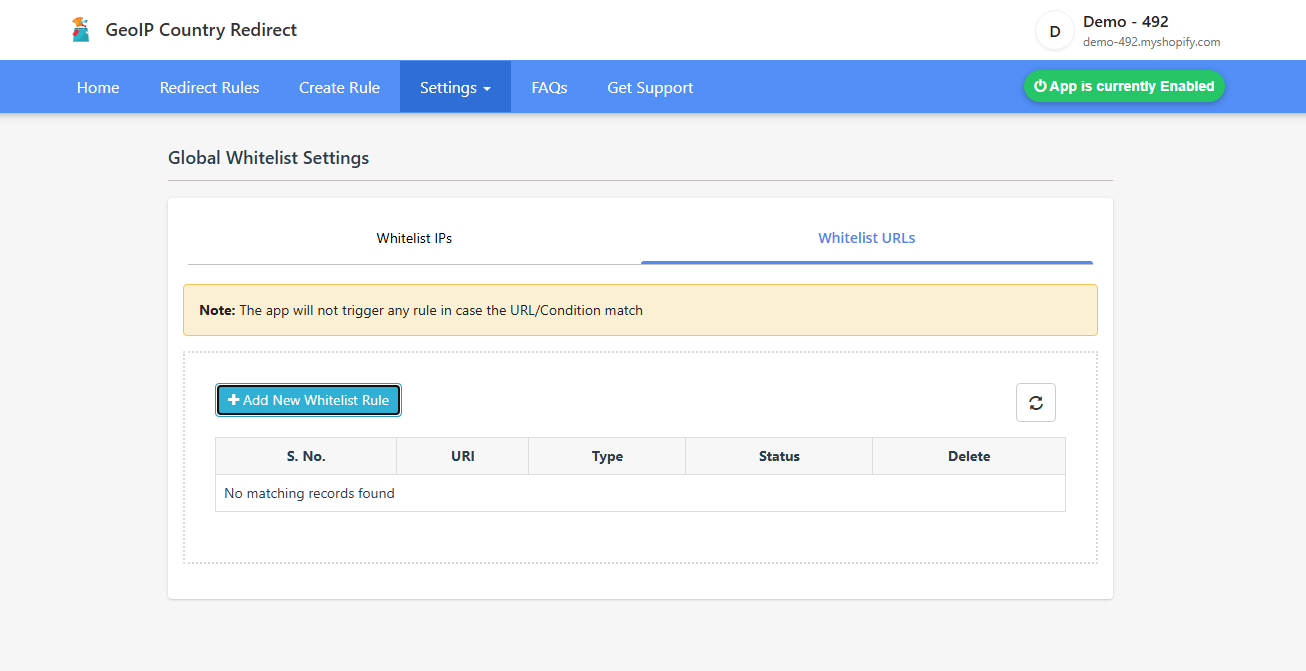Click the Type column header
Viewport: 1306px width, 671px height.
607,456
